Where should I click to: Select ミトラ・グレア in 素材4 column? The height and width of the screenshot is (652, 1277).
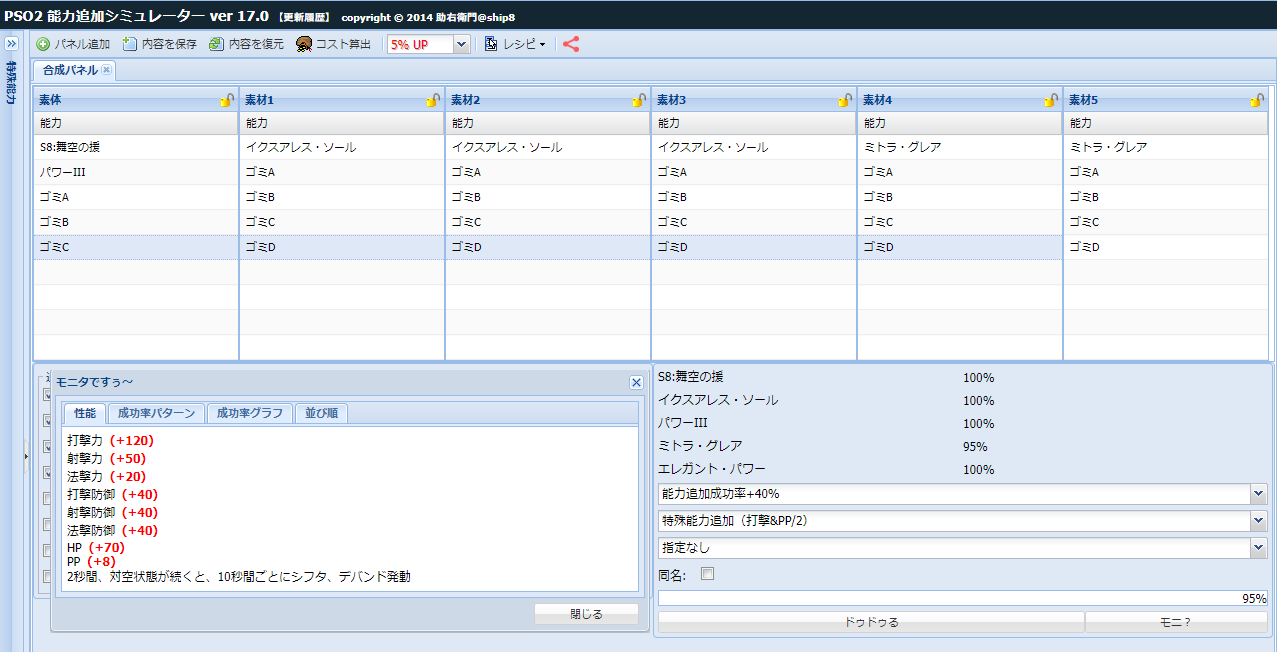(960, 147)
